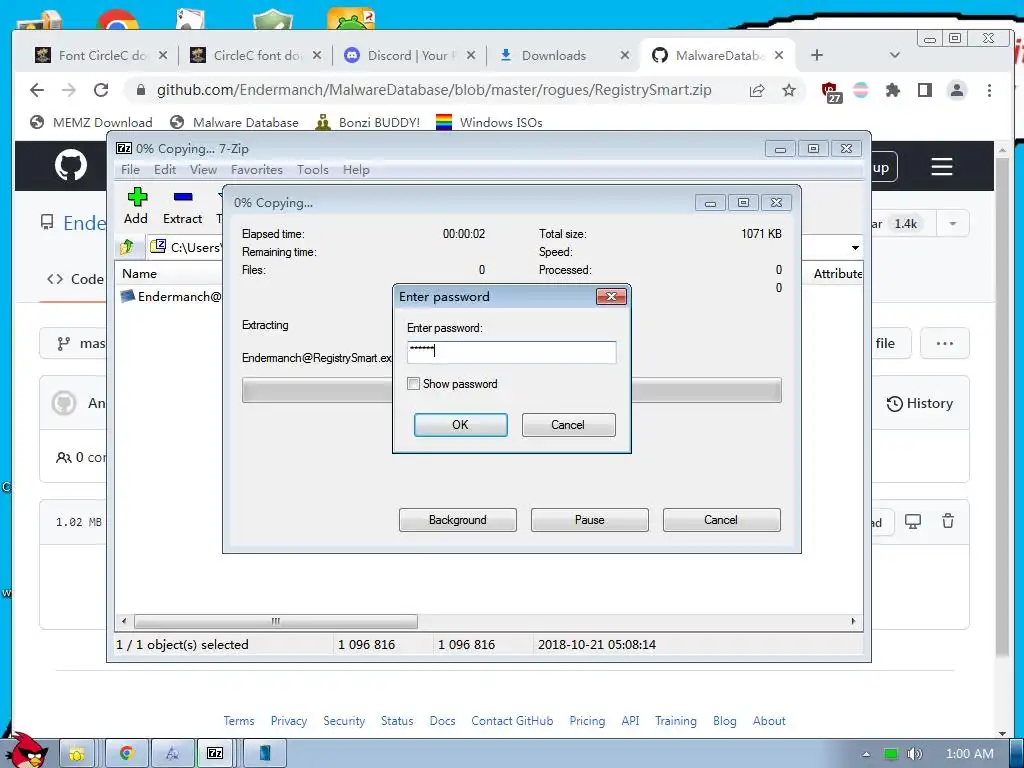
Task: Open the 7-Zip Help menu
Action: click(x=356, y=170)
